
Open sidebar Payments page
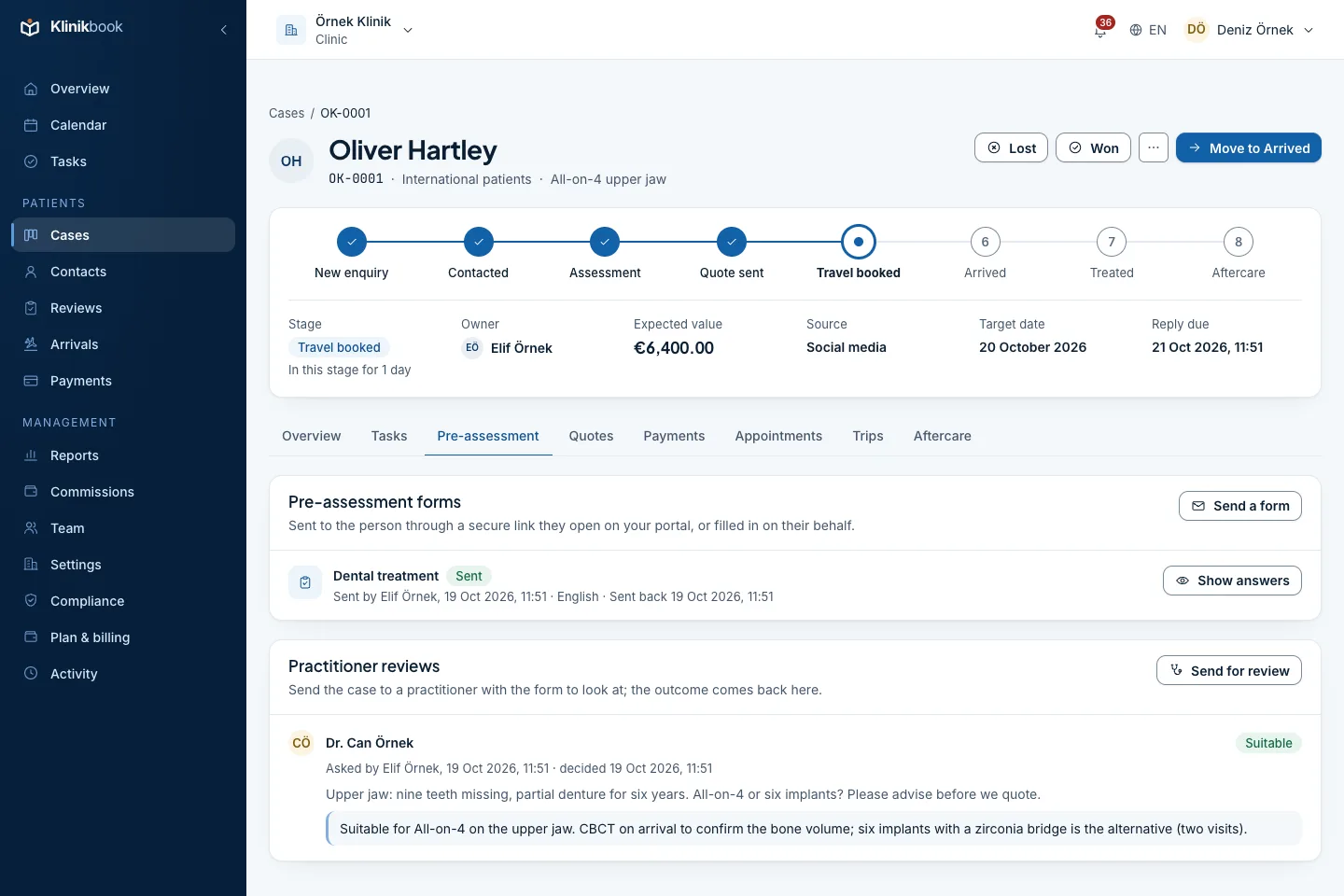123,381
